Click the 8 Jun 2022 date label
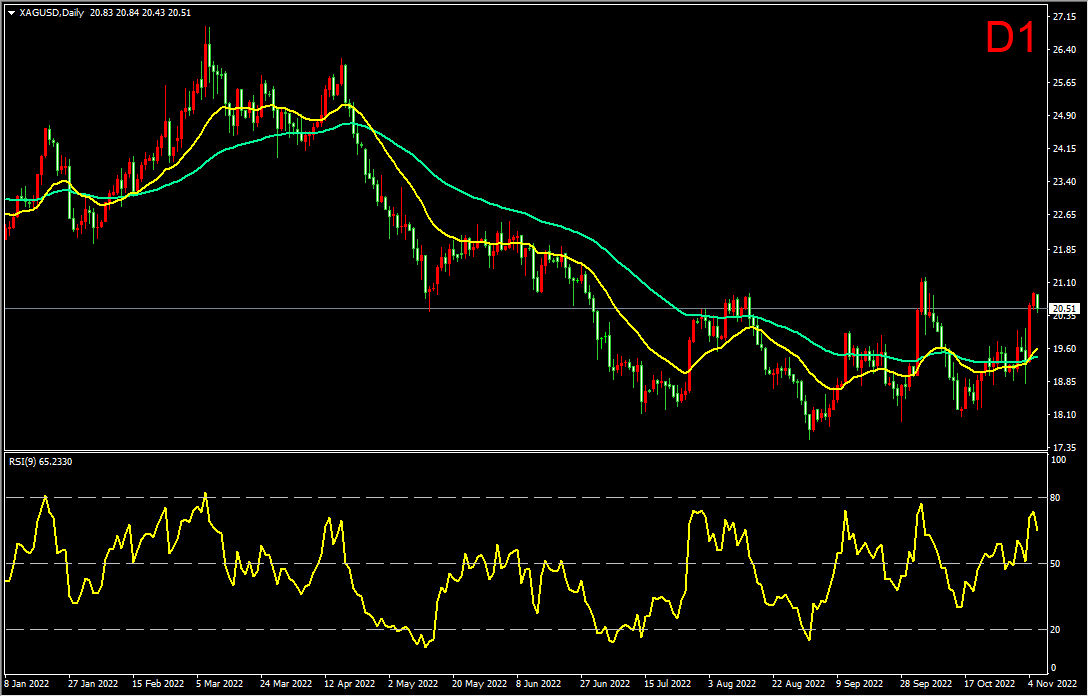 [538, 684]
